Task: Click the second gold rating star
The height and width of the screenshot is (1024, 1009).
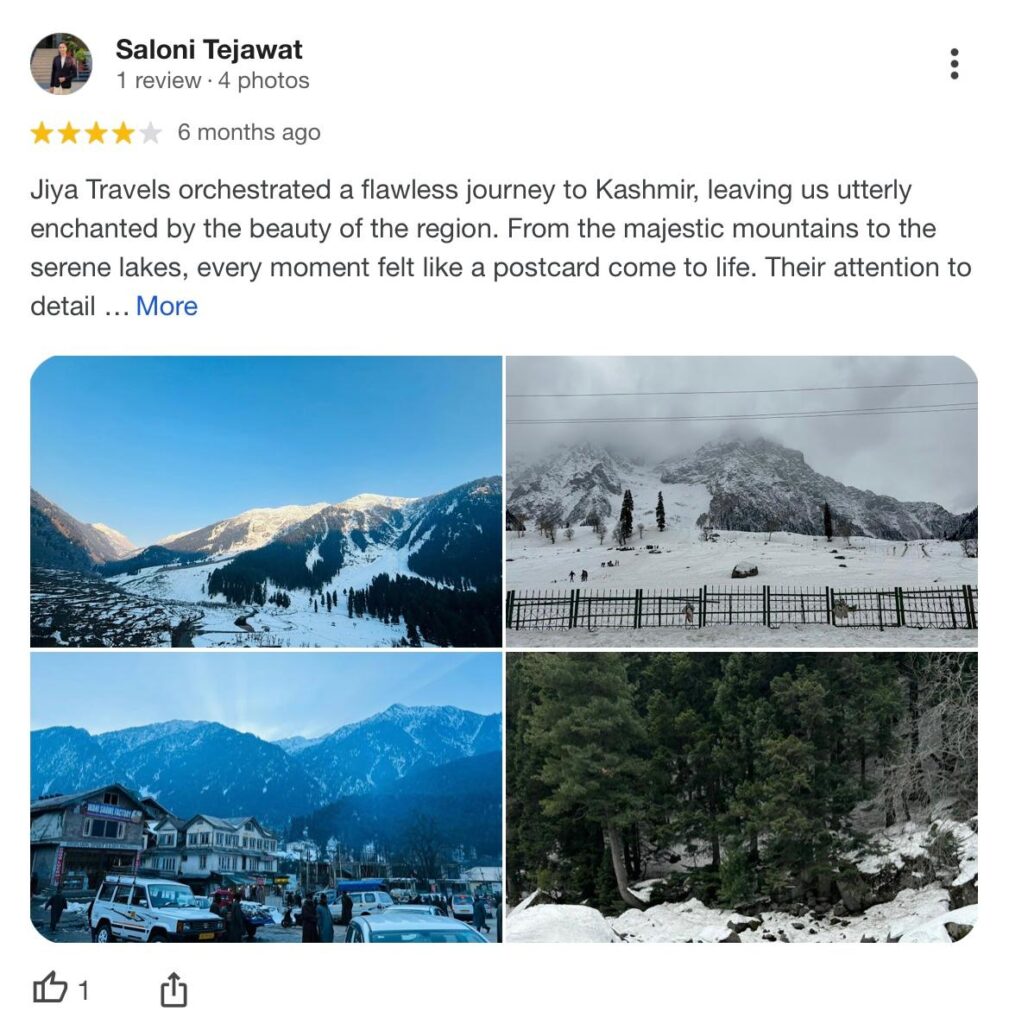Action: (x=69, y=133)
